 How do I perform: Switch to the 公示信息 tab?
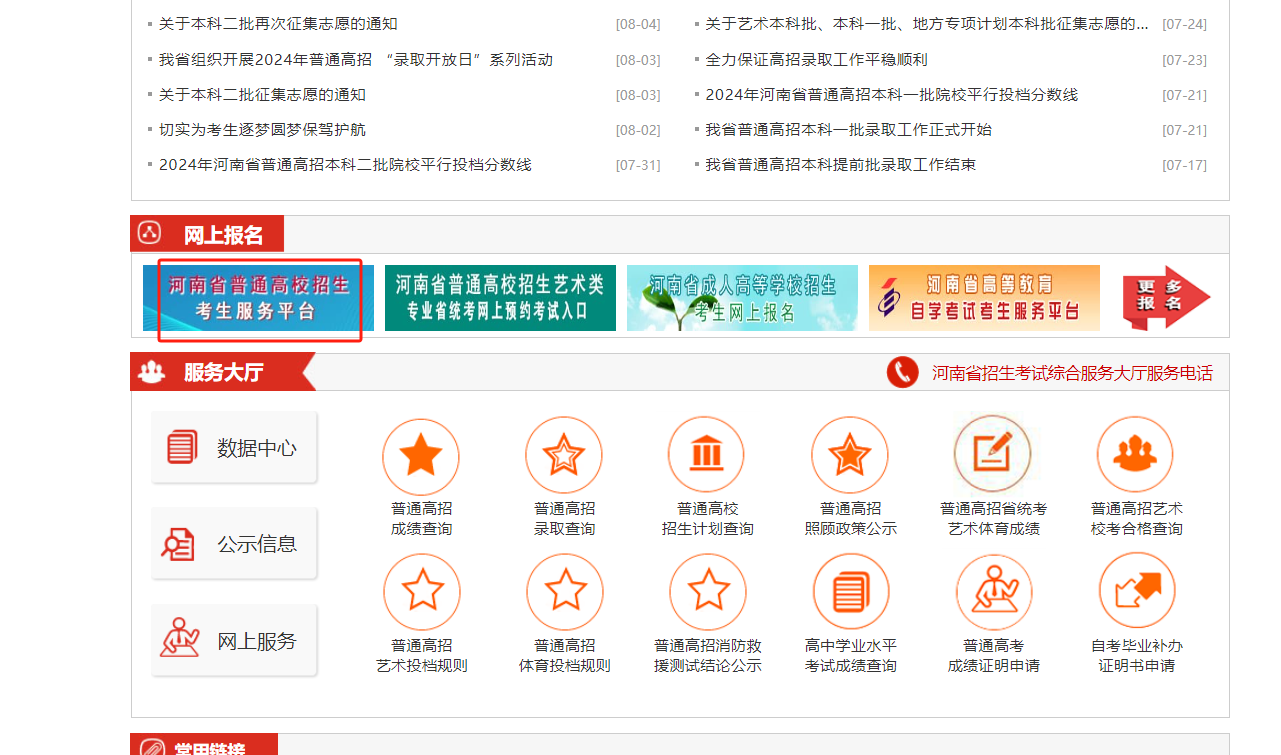(x=234, y=545)
